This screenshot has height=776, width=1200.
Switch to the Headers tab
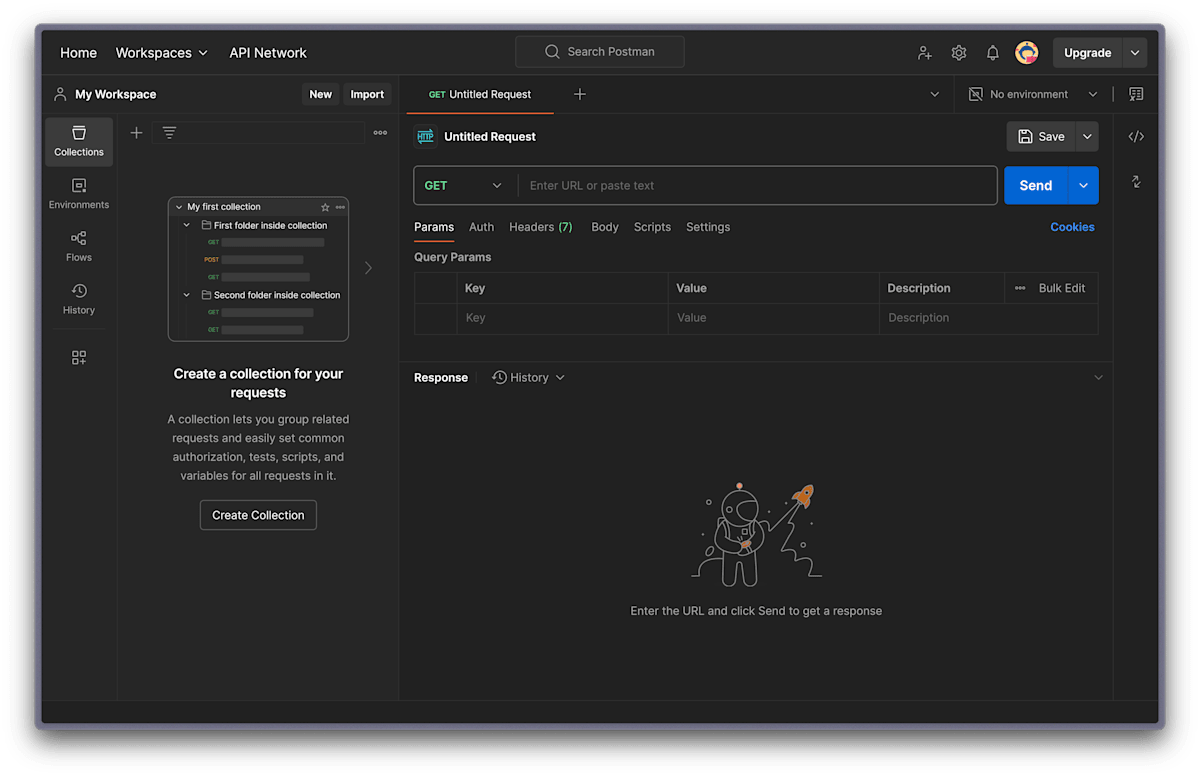[541, 227]
